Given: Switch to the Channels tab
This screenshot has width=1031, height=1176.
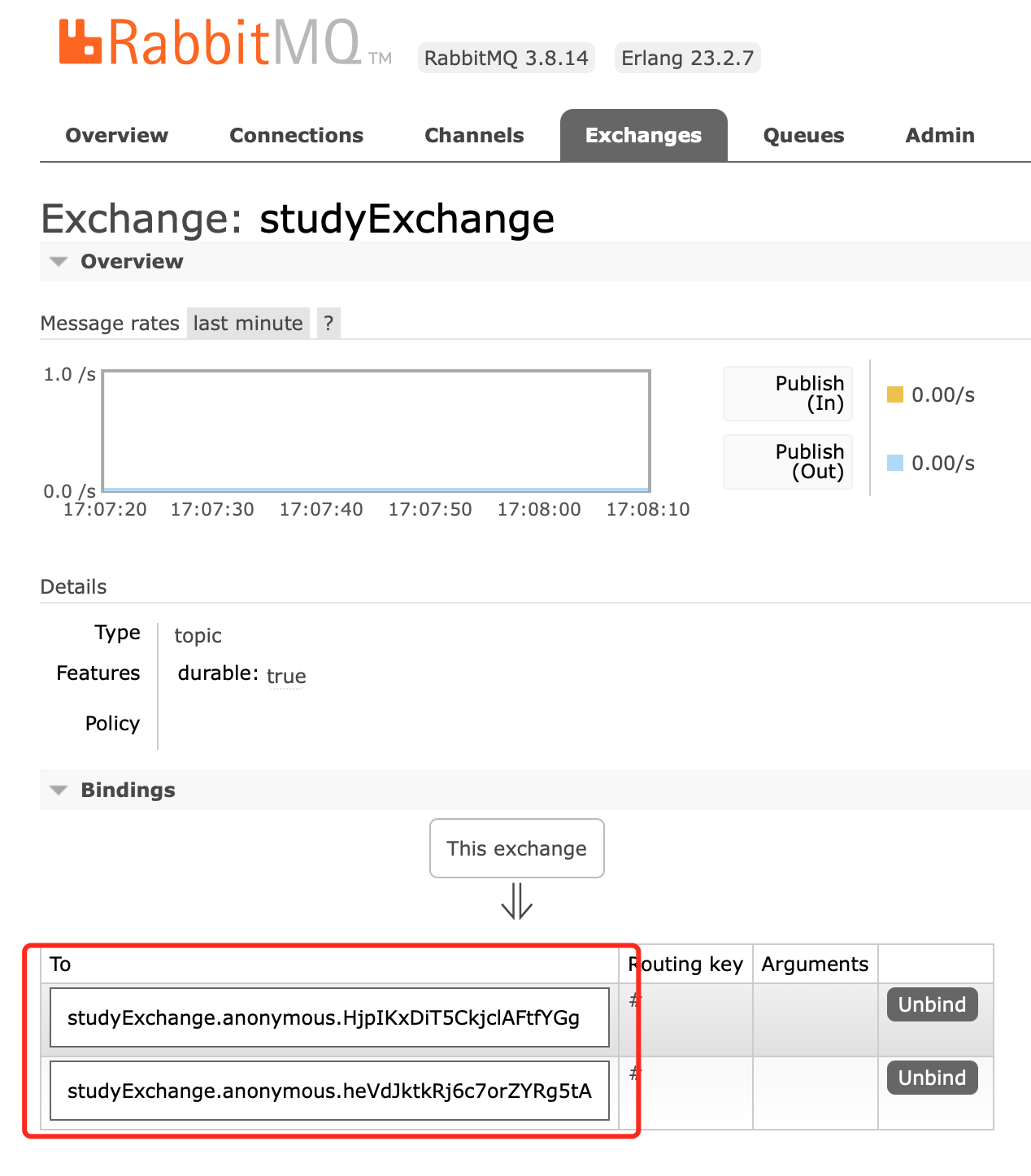Looking at the screenshot, I should [474, 135].
